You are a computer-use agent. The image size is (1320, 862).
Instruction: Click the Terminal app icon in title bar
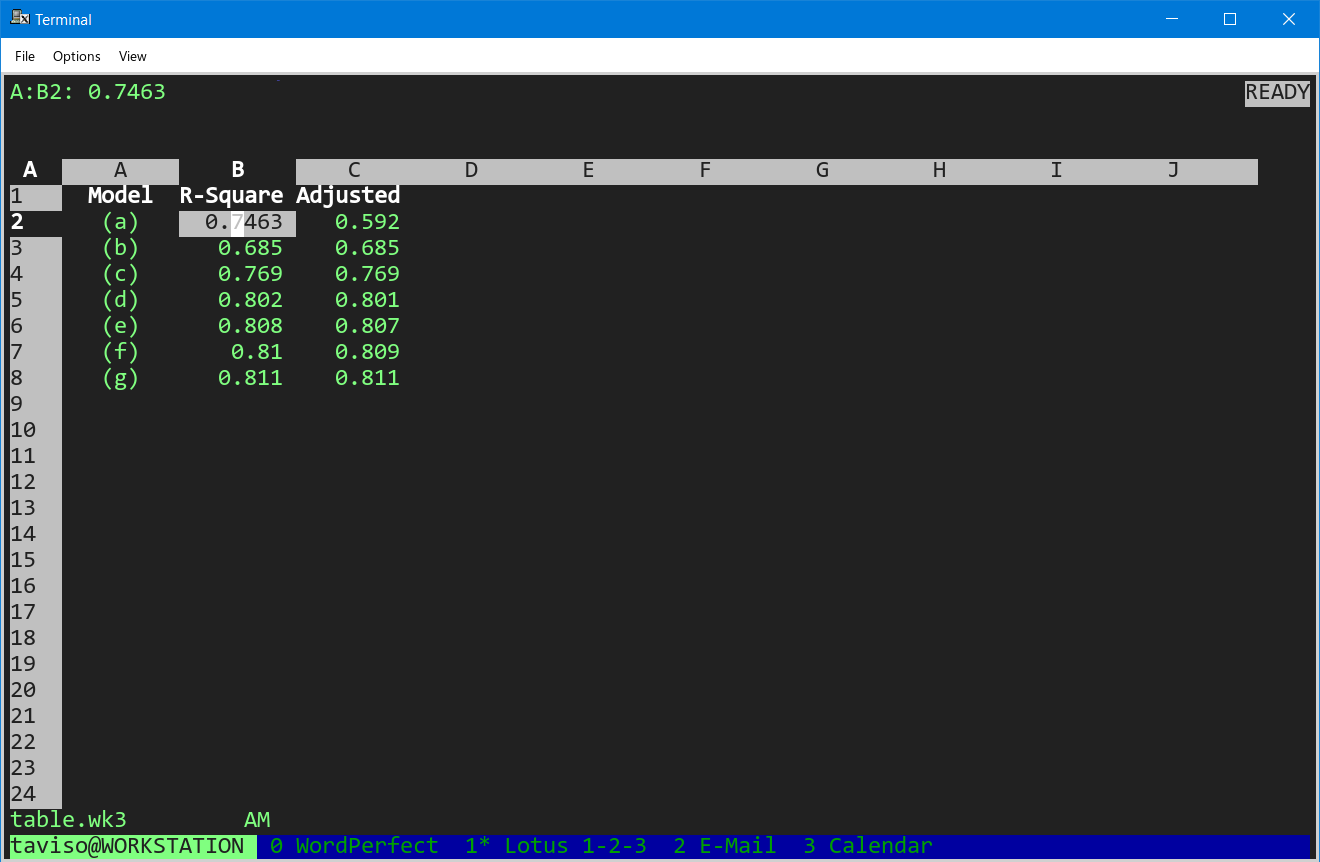coord(19,18)
